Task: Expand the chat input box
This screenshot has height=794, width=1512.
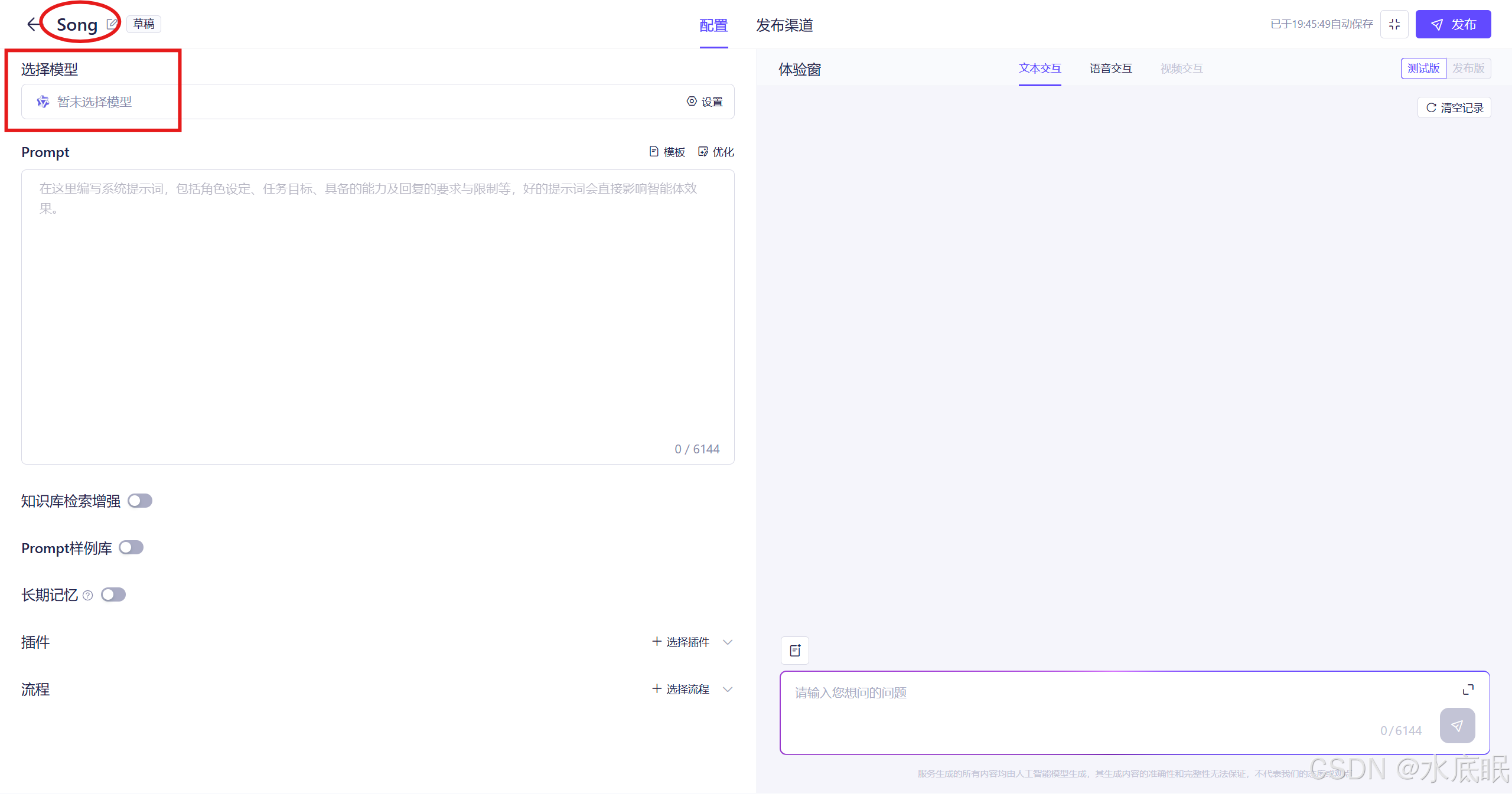Action: click(1468, 690)
